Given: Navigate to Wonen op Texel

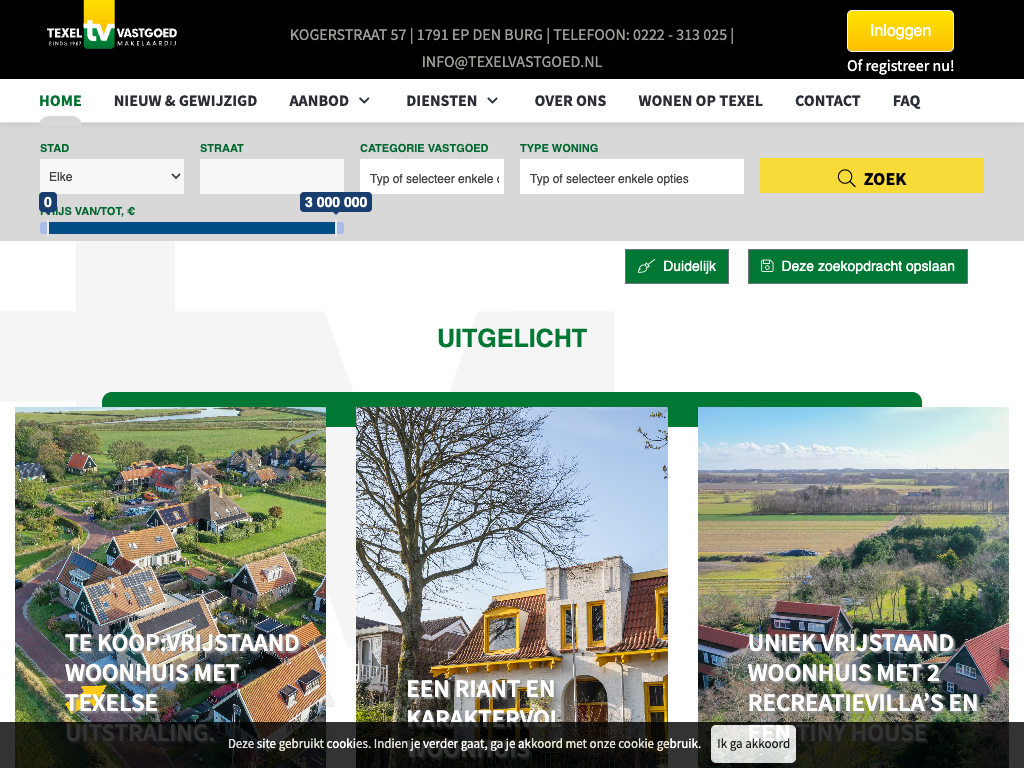Looking at the screenshot, I should [700, 101].
